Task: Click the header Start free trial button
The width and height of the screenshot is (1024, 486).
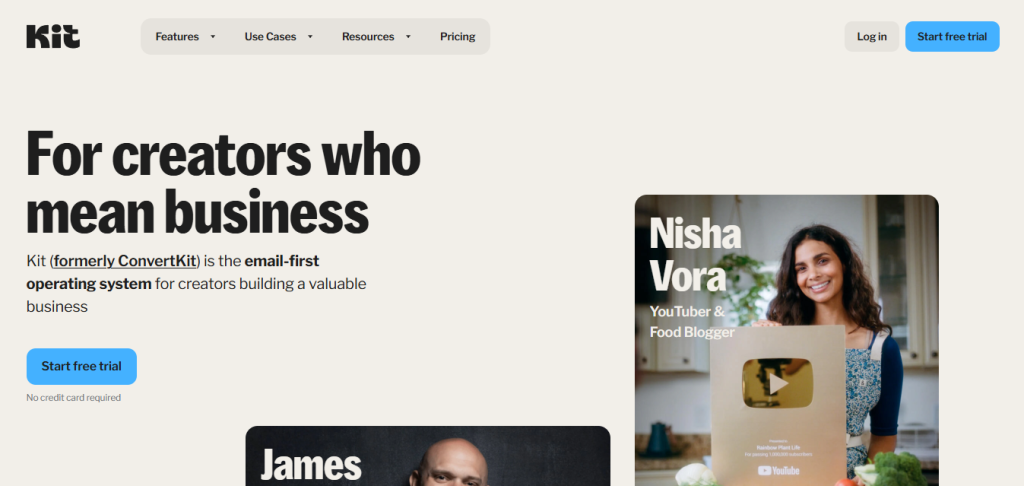Action: coord(952,37)
